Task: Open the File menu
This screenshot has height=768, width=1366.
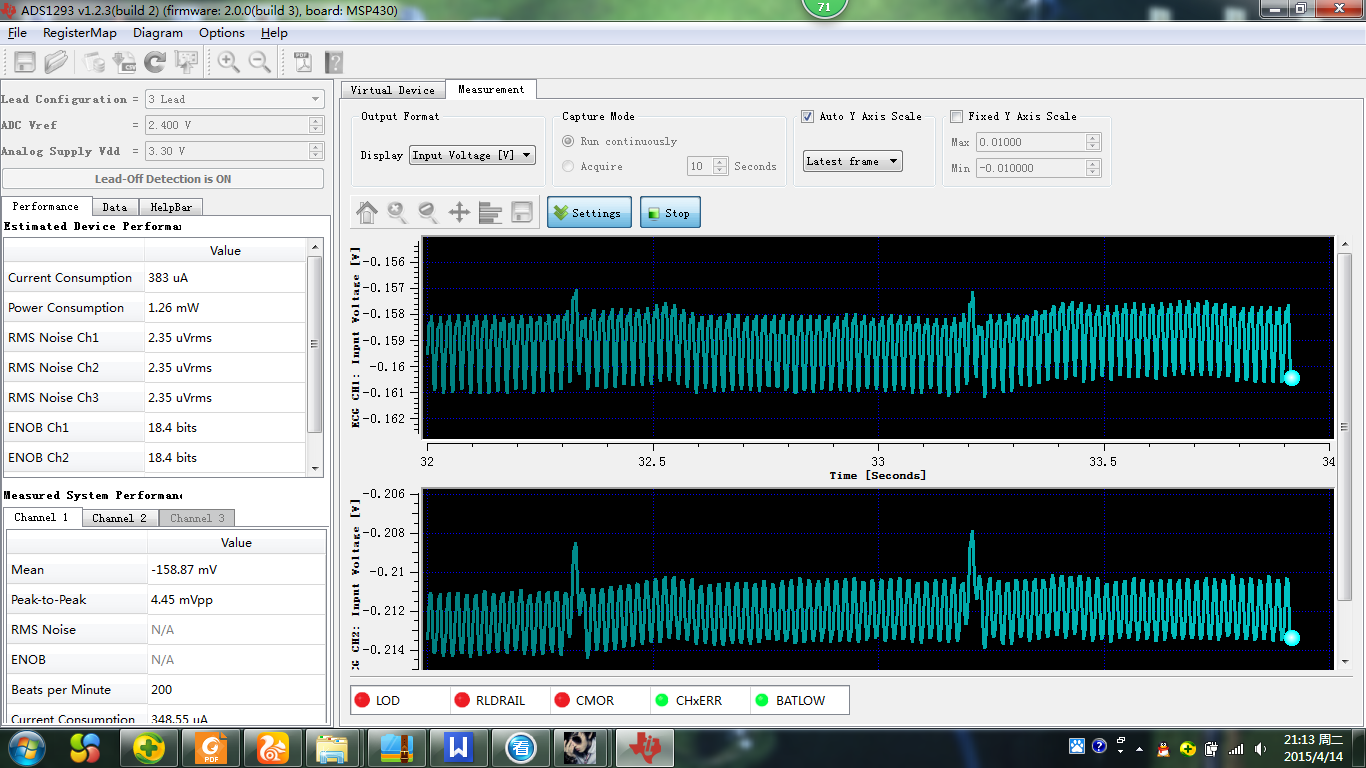Action: coord(17,33)
